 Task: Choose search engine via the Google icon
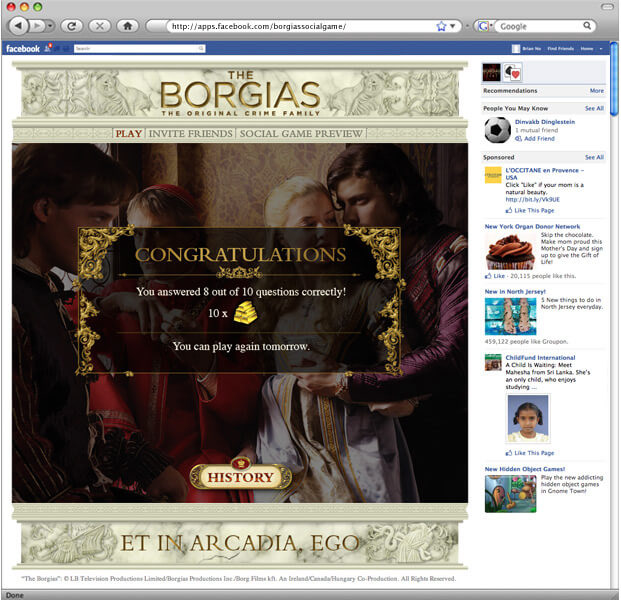(484, 27)
